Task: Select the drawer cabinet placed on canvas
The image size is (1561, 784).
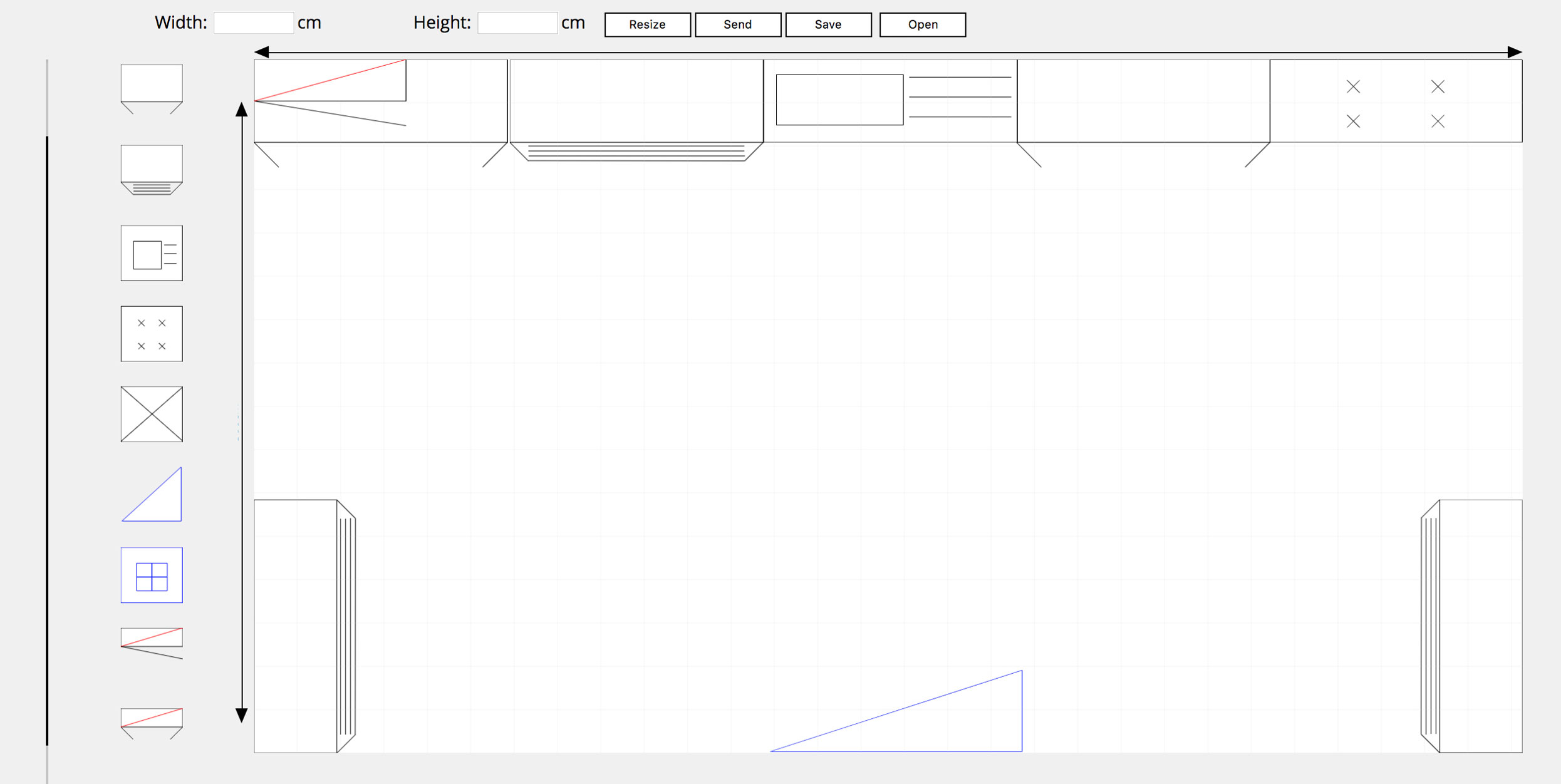Action: [x=636, y=111]
